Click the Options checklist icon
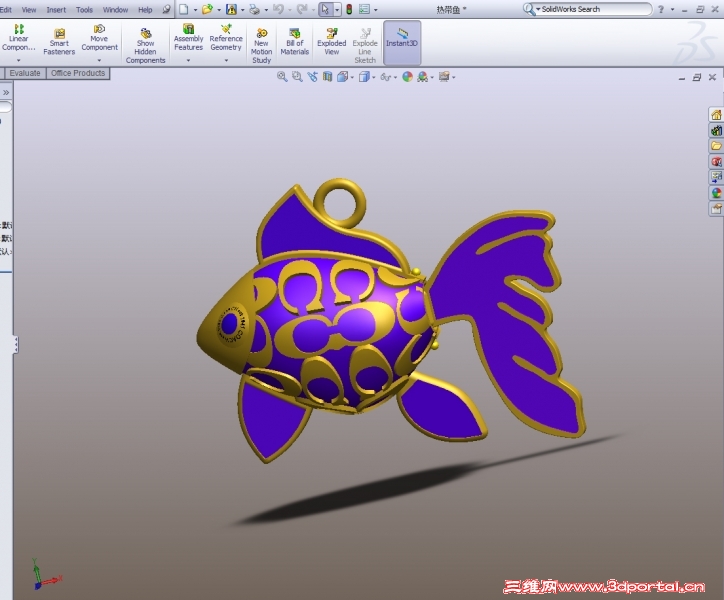The height and width of the screenshot is (600, 724). pos(364,9)
